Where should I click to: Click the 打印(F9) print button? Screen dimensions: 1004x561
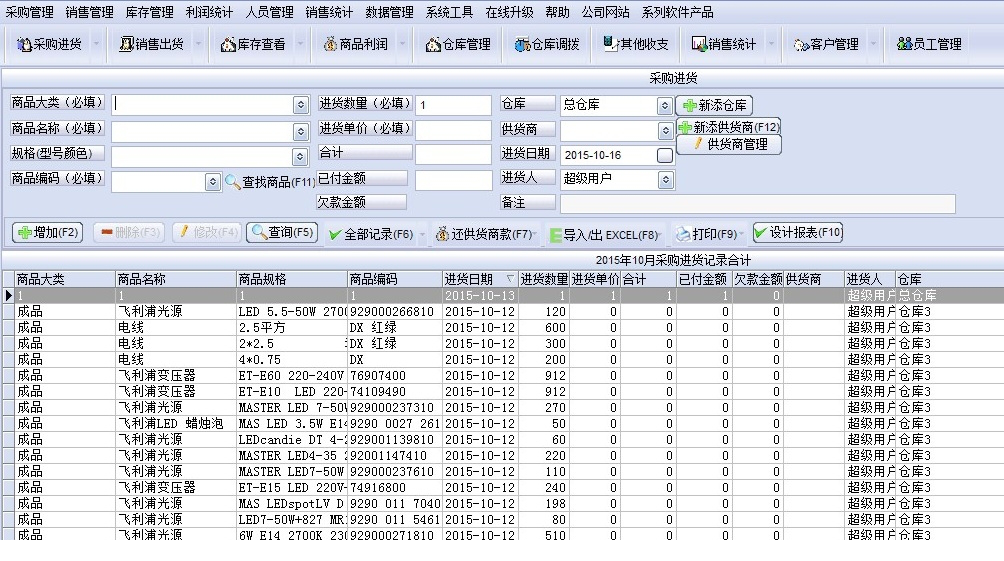(706, 234)
